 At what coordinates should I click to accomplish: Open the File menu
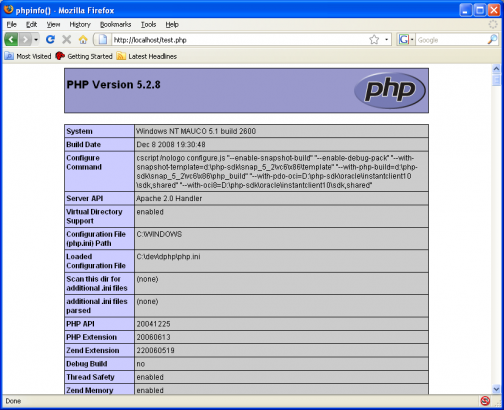pyautogui.click(x=12, y=24)
